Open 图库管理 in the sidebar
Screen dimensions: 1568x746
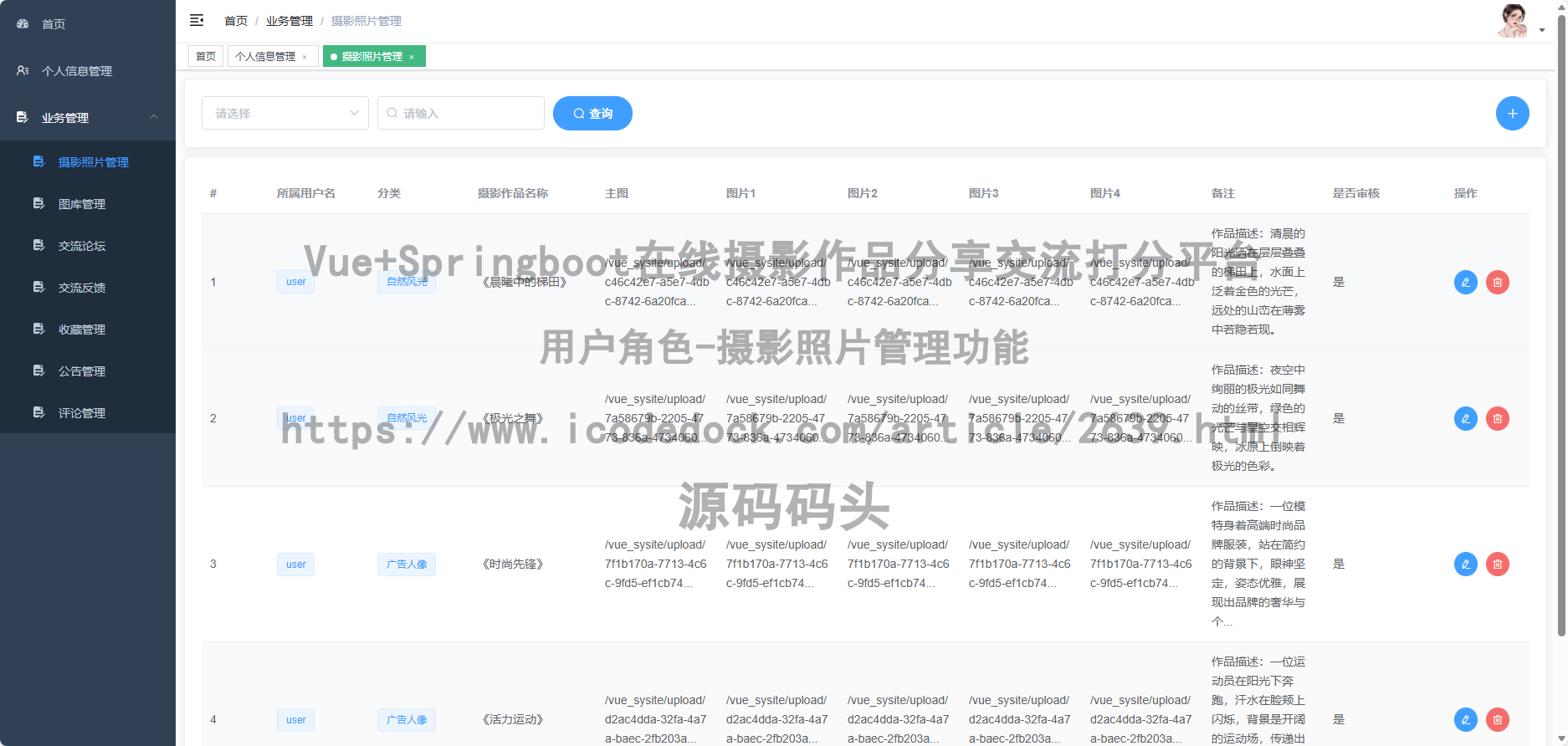(x=82, y=204)
